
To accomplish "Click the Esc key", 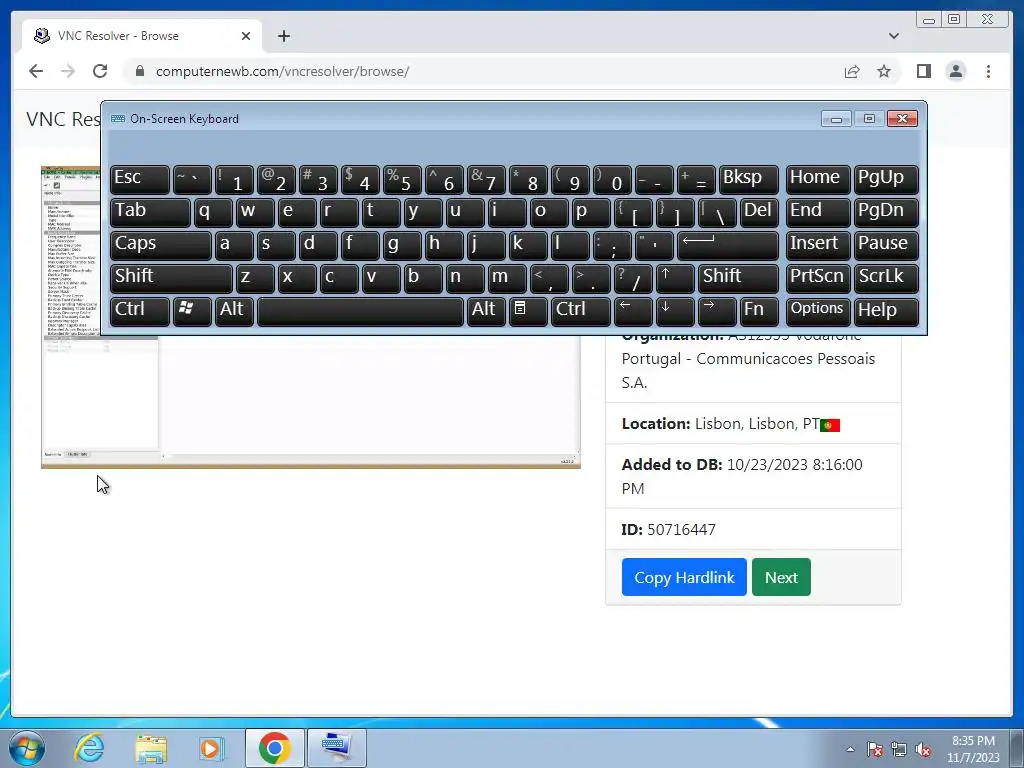I will click(x=140, y=179).
